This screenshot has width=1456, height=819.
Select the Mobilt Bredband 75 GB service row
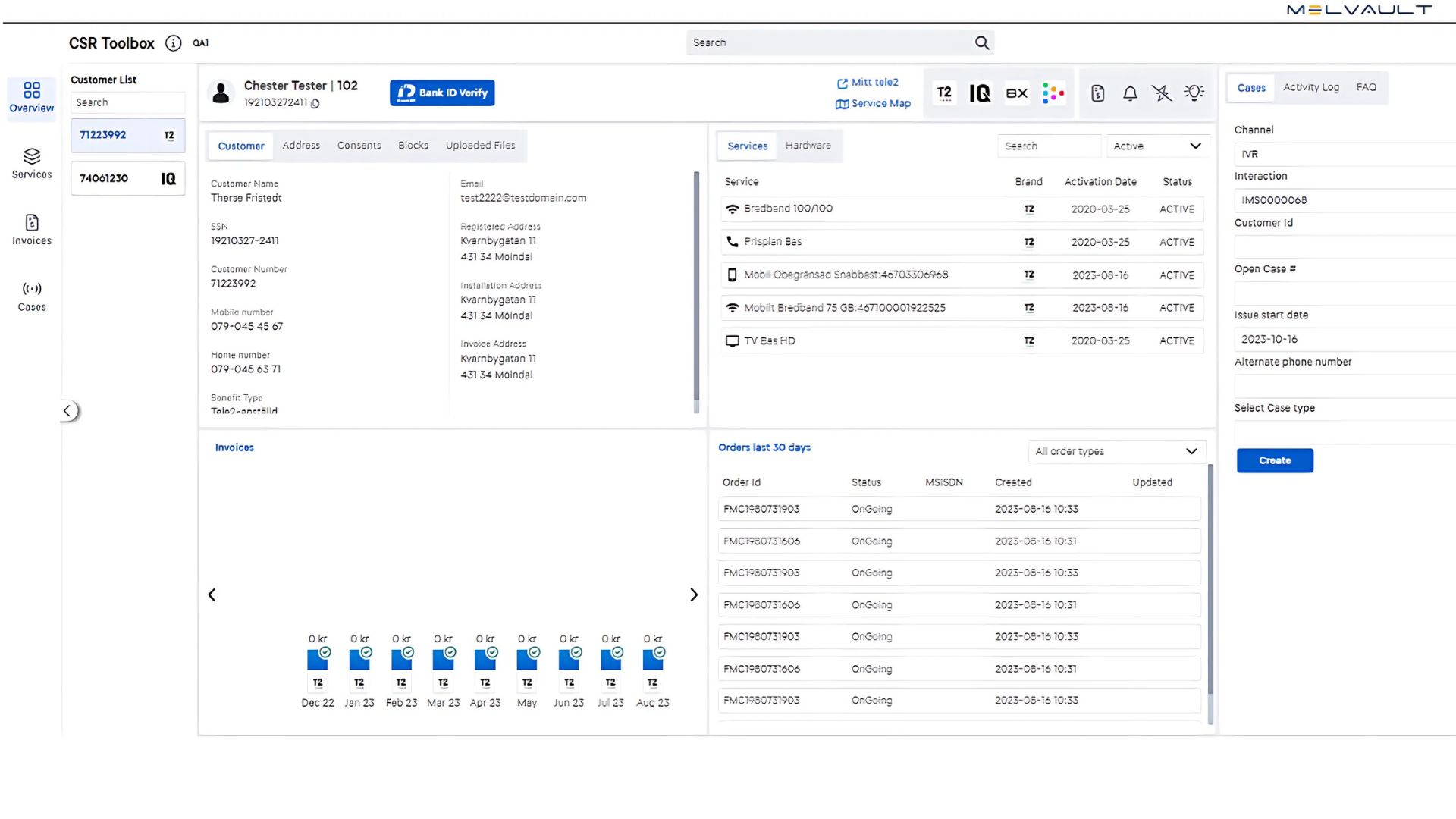click(962, 308)
